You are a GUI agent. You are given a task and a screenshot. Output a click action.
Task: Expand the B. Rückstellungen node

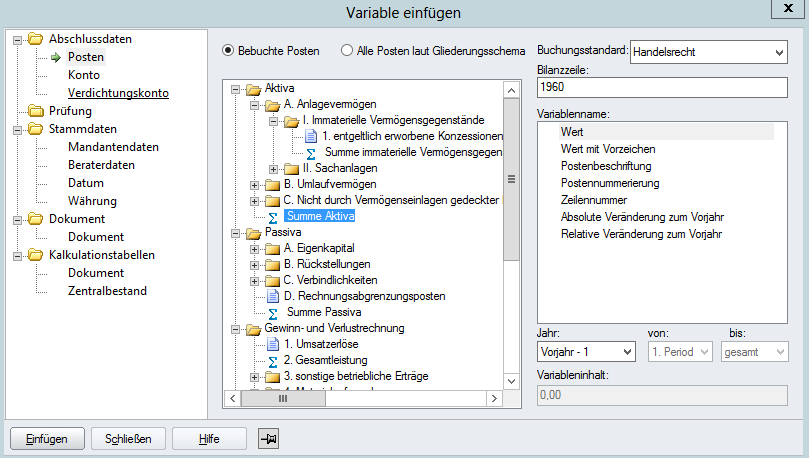tap(254, 265)
